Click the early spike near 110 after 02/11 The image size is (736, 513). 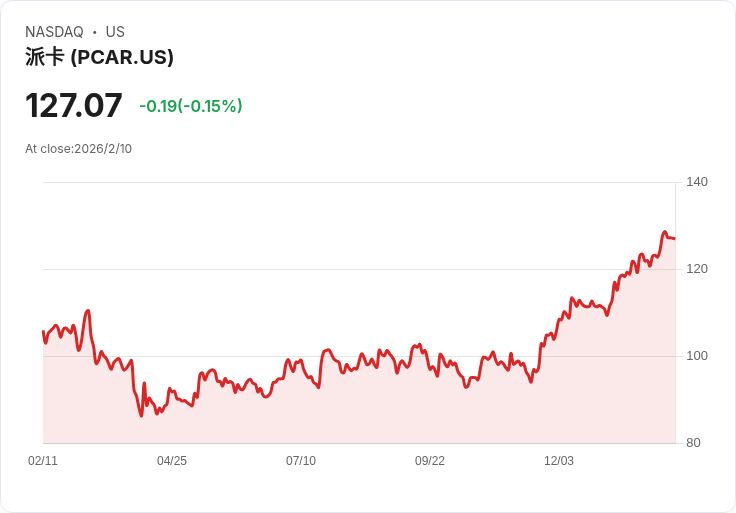pyautogui.click(x=88, y=311)
